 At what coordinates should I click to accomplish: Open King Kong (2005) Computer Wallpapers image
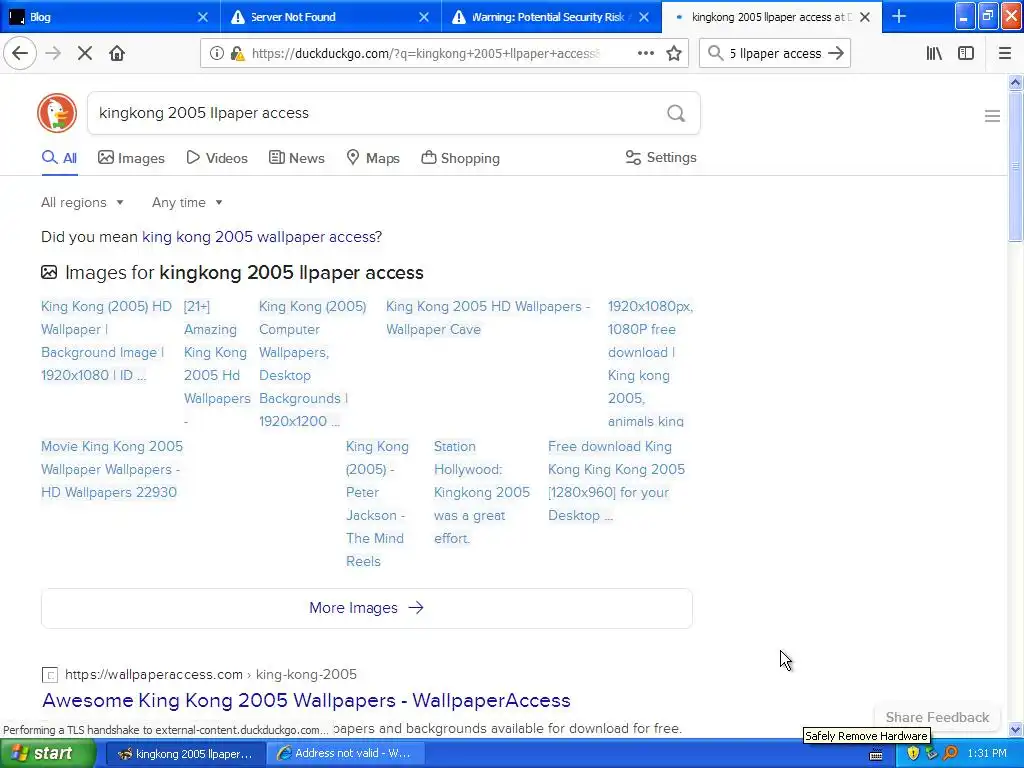[313, 364]
